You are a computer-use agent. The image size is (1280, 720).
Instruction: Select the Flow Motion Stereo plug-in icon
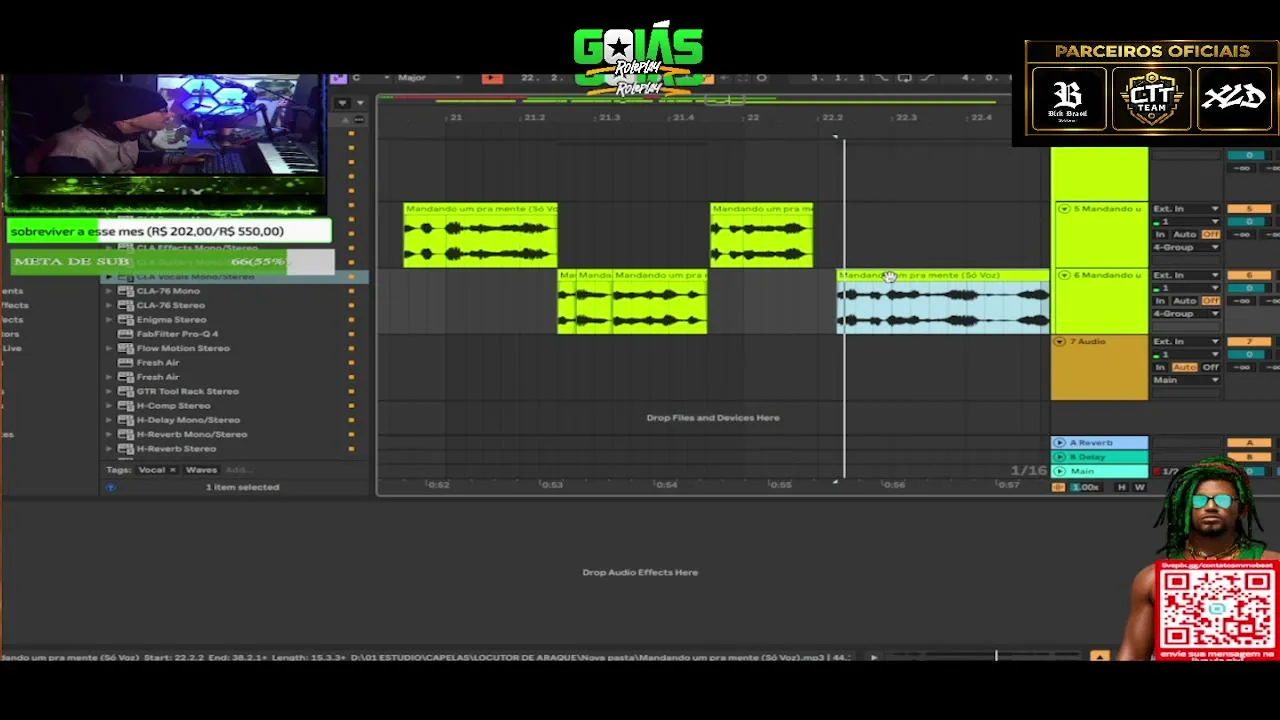pyautogui.click(x=126, y=348)
